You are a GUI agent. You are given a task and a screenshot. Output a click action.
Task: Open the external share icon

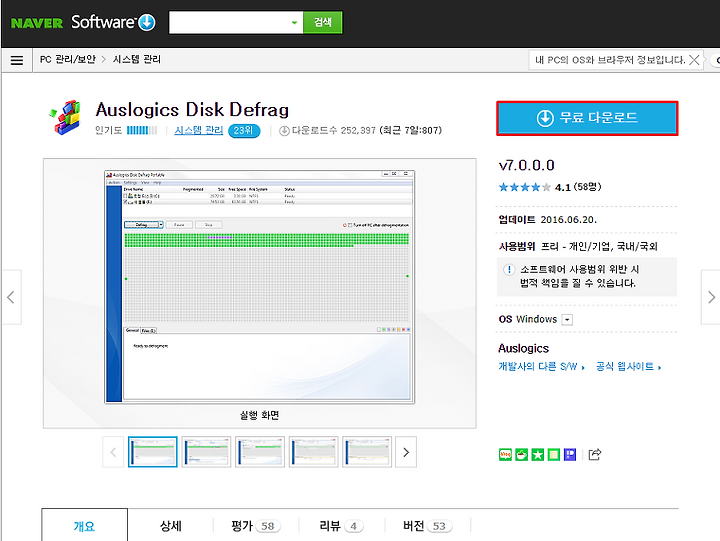(595, 454)
